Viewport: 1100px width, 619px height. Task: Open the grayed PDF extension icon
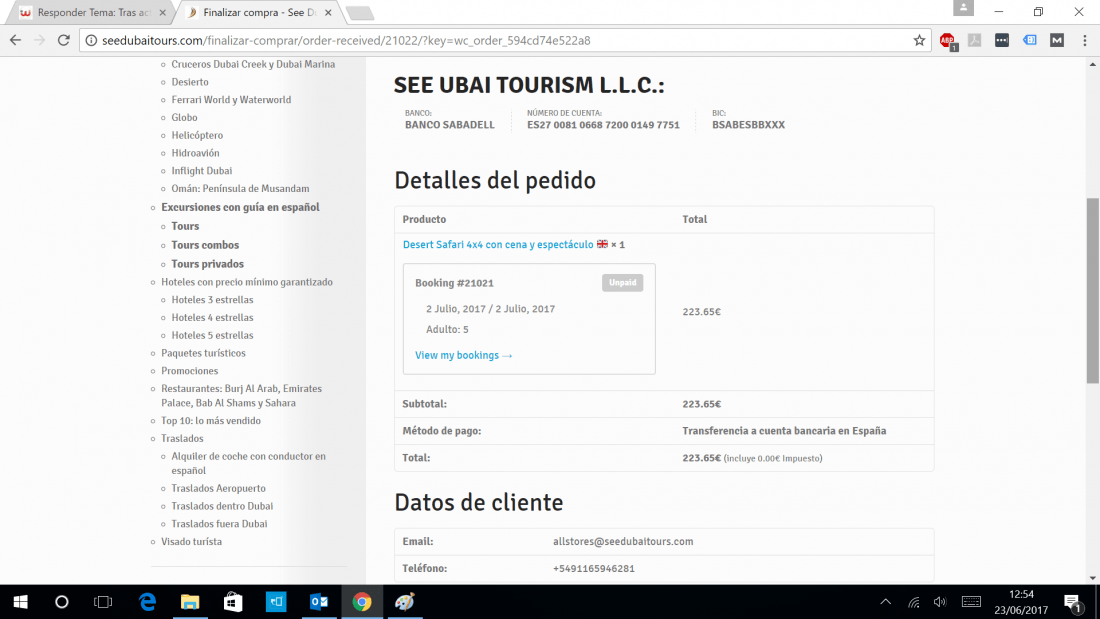coord(974,41)
